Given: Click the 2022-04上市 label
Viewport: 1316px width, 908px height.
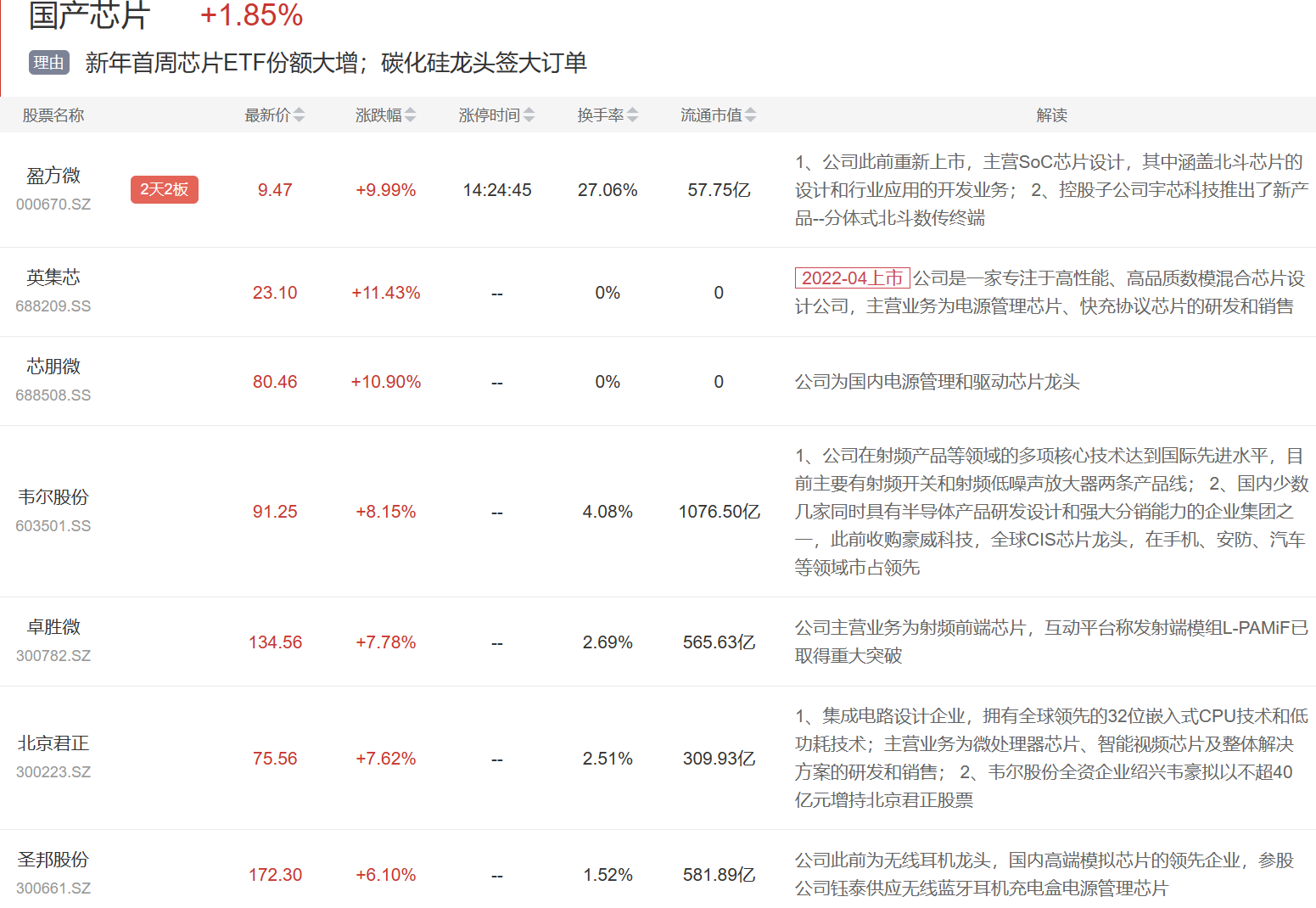Looking at the screenshot, I should 852,278.
